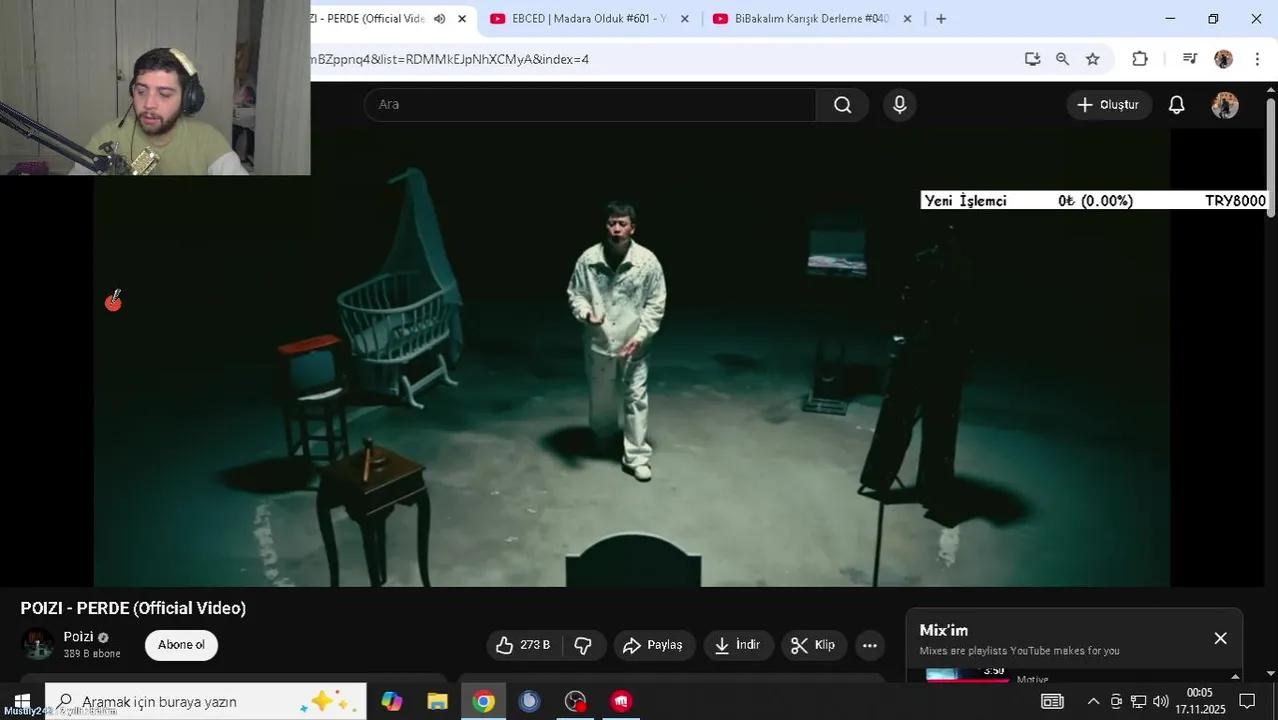This screenshot has height=720, width=1278.
Task: Open YouTube notifications bell
Action: point(1177,105)
